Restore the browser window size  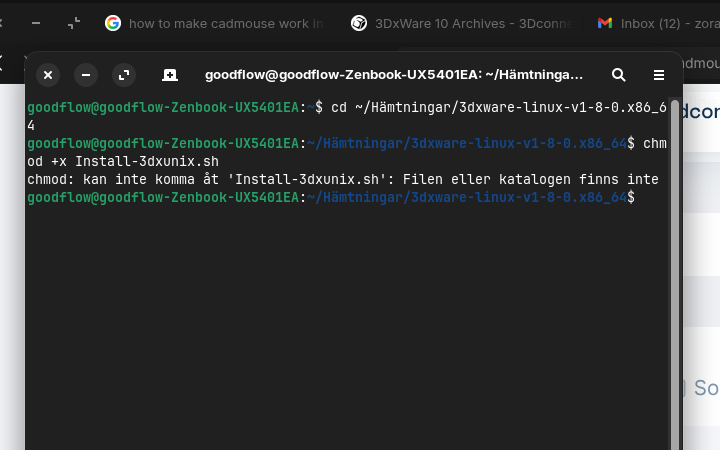point(74,22)
